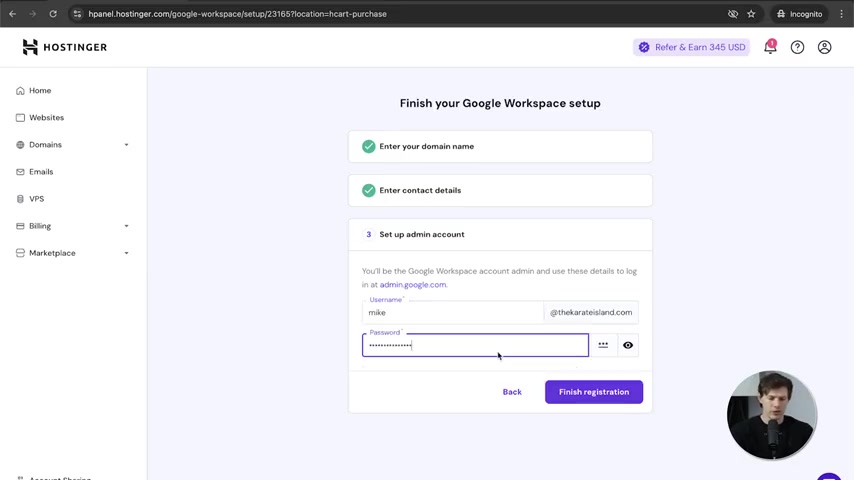Expand the Marketplace dropdown arrow

tap(126, 253)
